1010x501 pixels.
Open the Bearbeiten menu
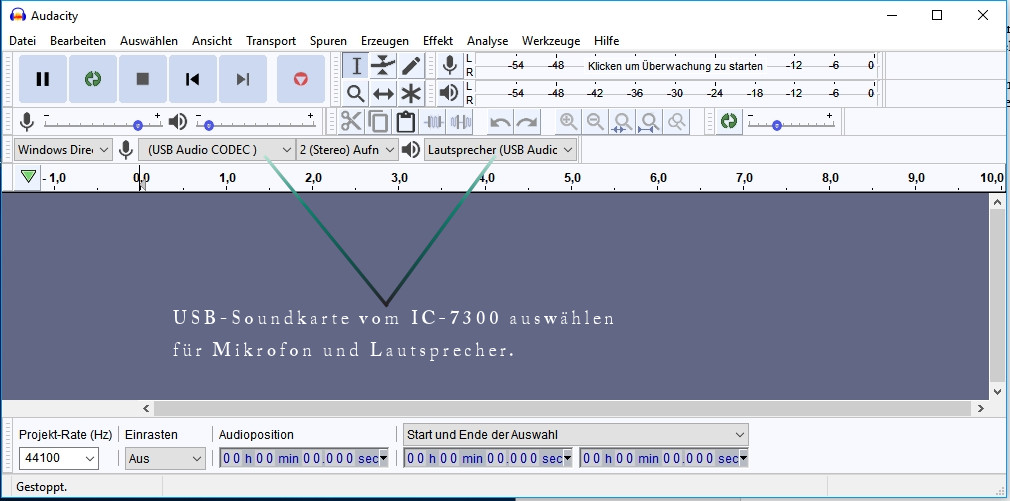(78, 41)
